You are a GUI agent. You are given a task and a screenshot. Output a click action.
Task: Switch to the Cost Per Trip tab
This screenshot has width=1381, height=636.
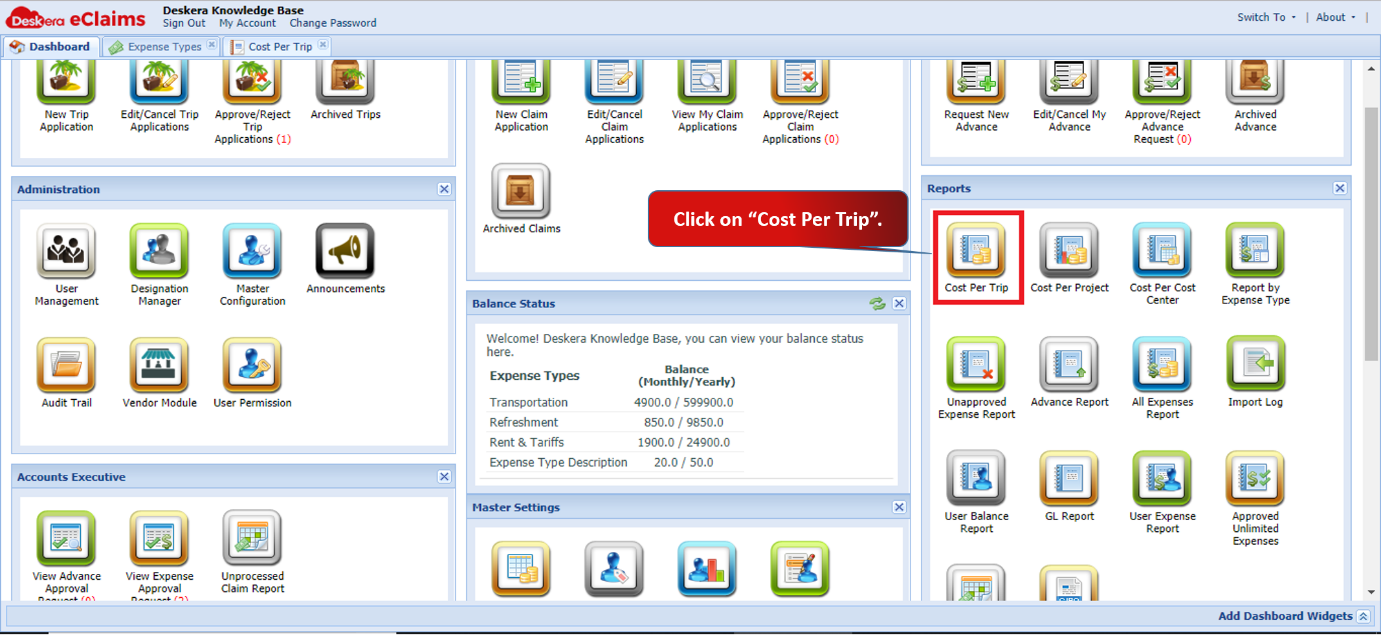tap(277, 46)
